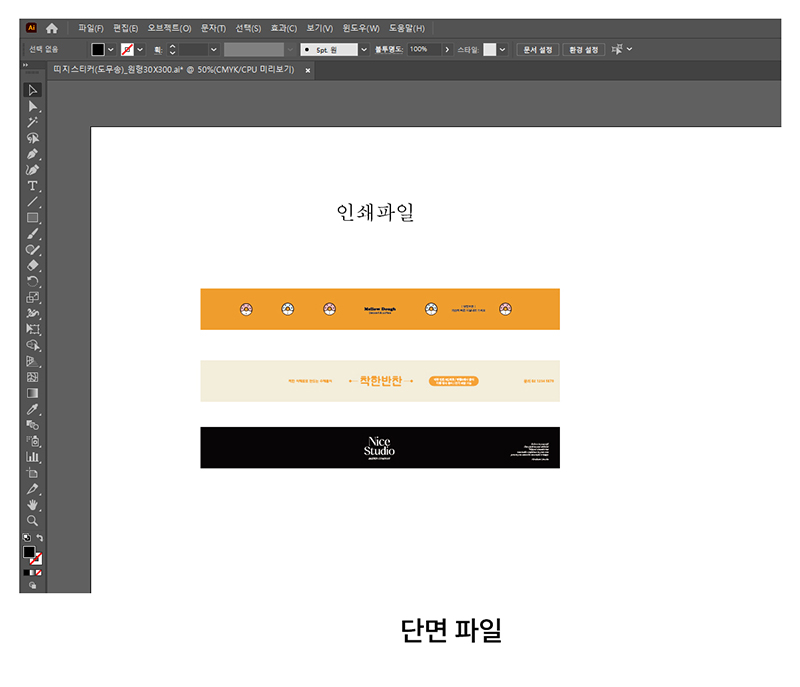Select the Direct Selection tool
The height and width of the screenshot is (687, 800).
pyautogui.click(x=32, y=106)
